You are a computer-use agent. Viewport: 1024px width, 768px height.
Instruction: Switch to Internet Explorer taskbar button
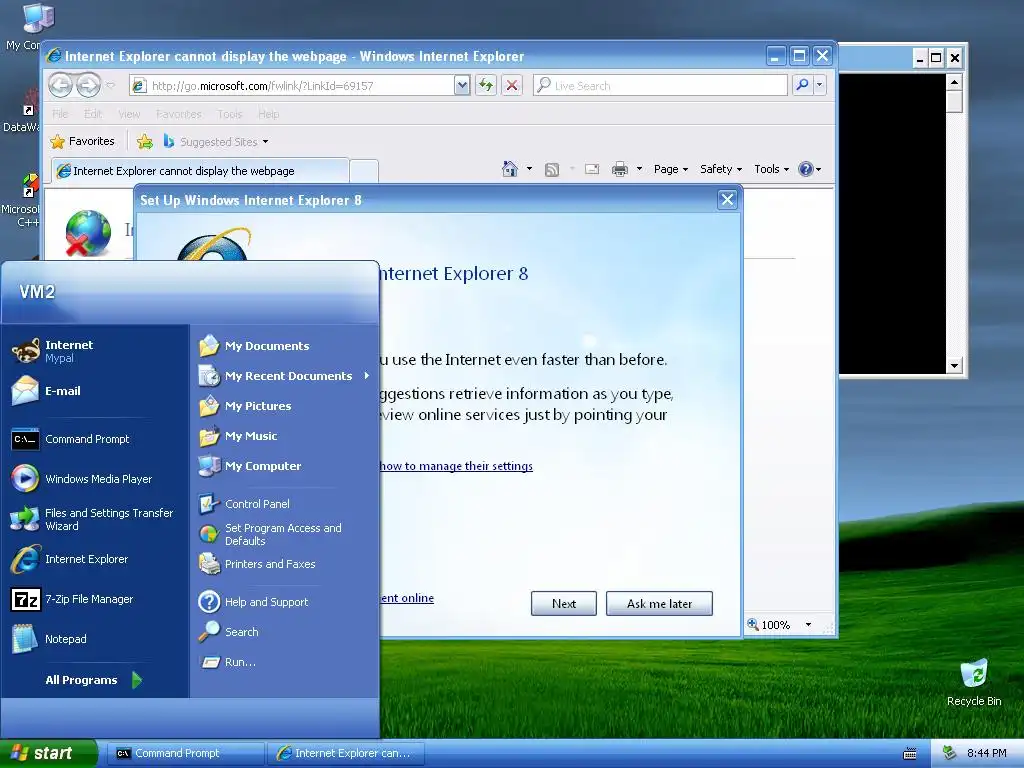(x=346, y=754)
